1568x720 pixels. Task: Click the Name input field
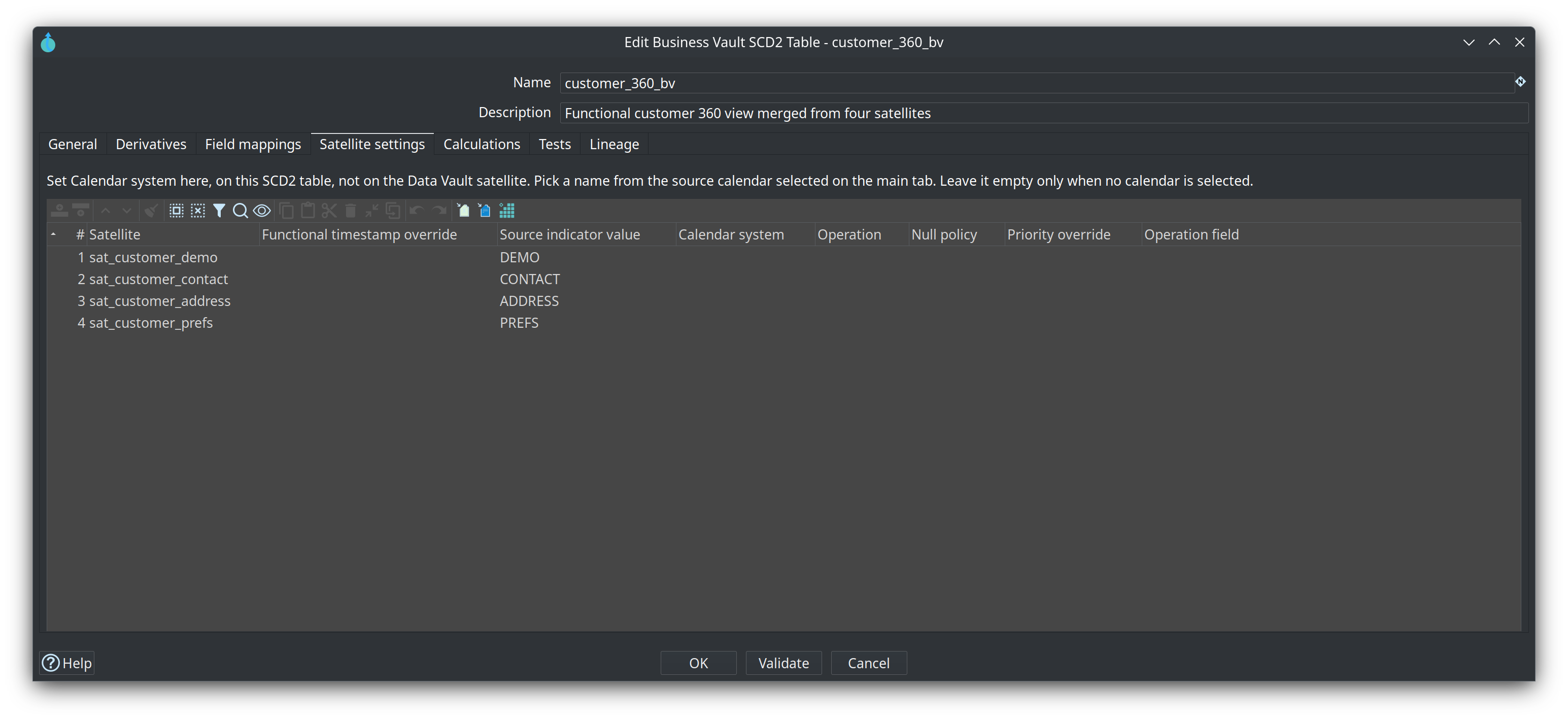point(1037,83)
